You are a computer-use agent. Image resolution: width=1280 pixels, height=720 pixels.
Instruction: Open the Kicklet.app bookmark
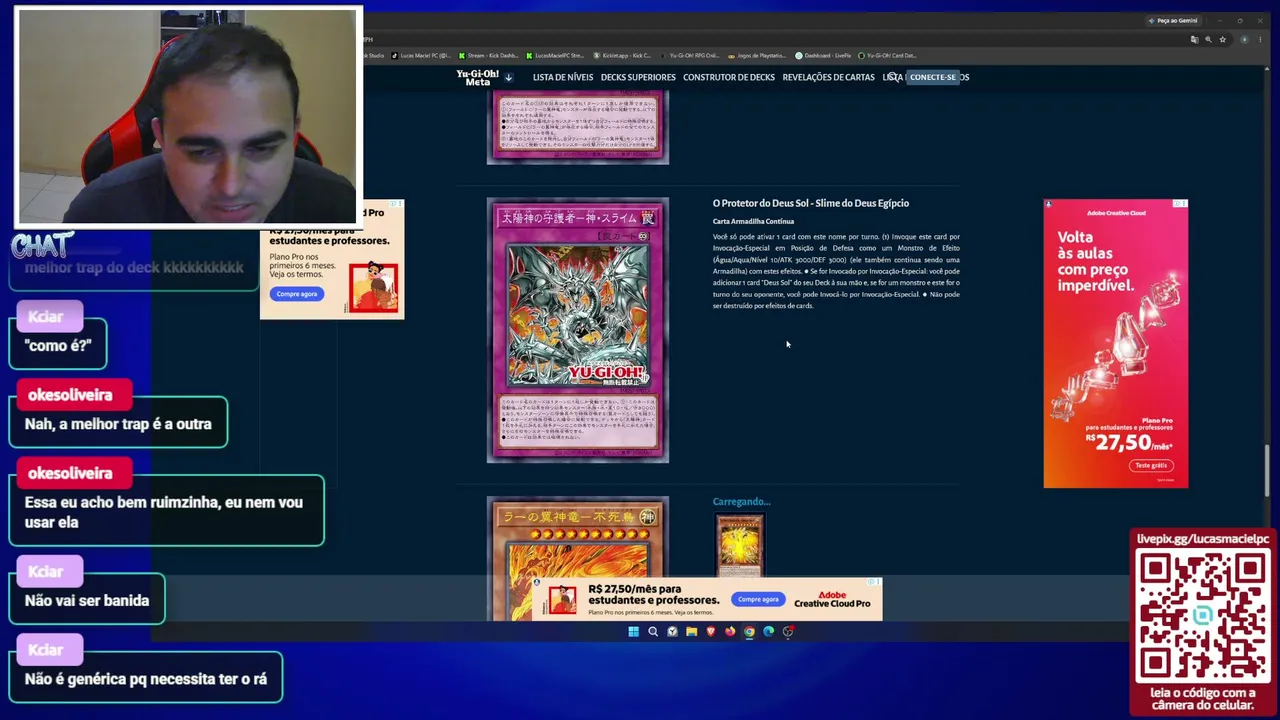point(622,56)
